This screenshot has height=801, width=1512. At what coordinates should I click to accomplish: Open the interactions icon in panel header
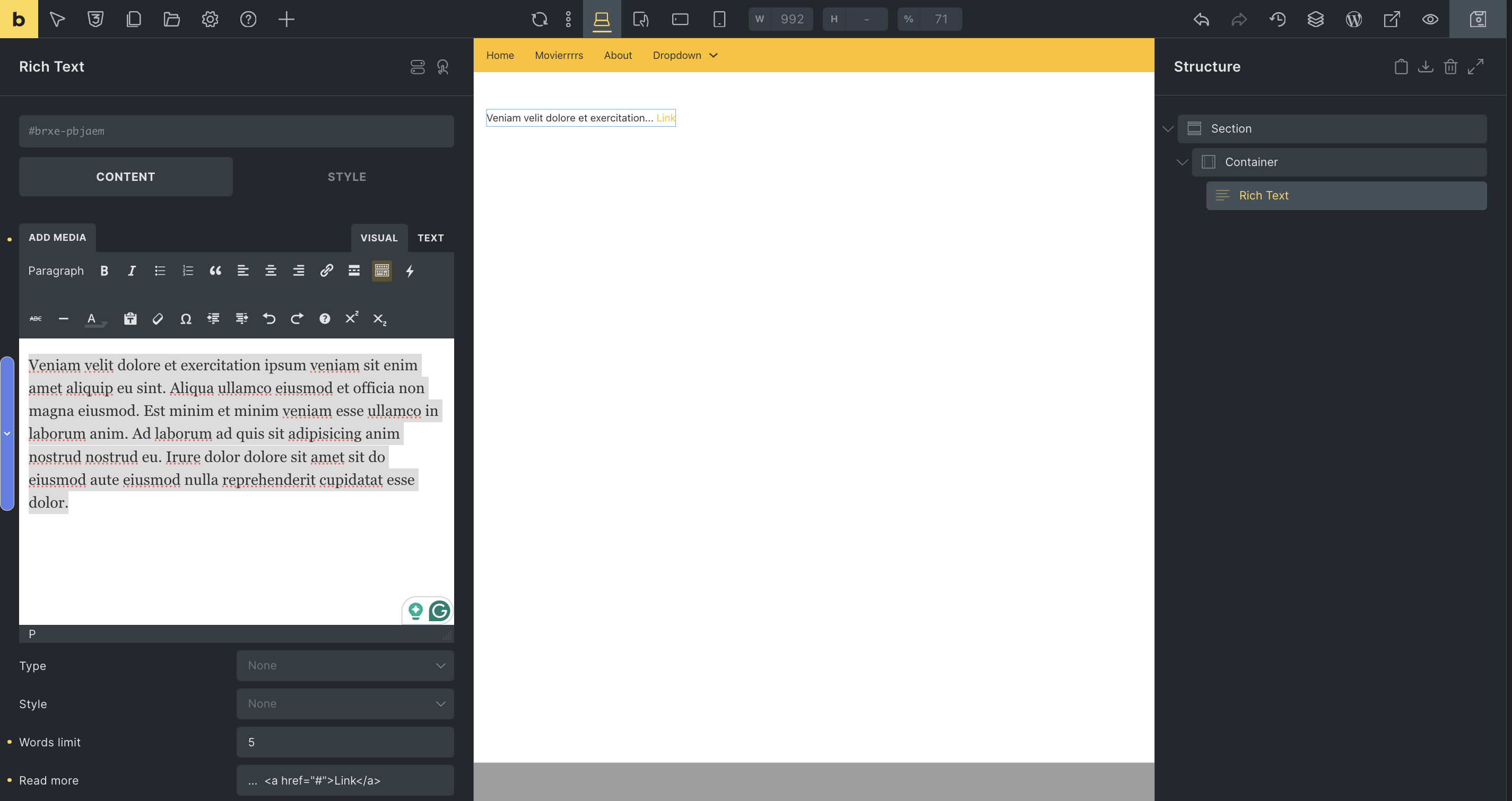(x=442, y=67)
